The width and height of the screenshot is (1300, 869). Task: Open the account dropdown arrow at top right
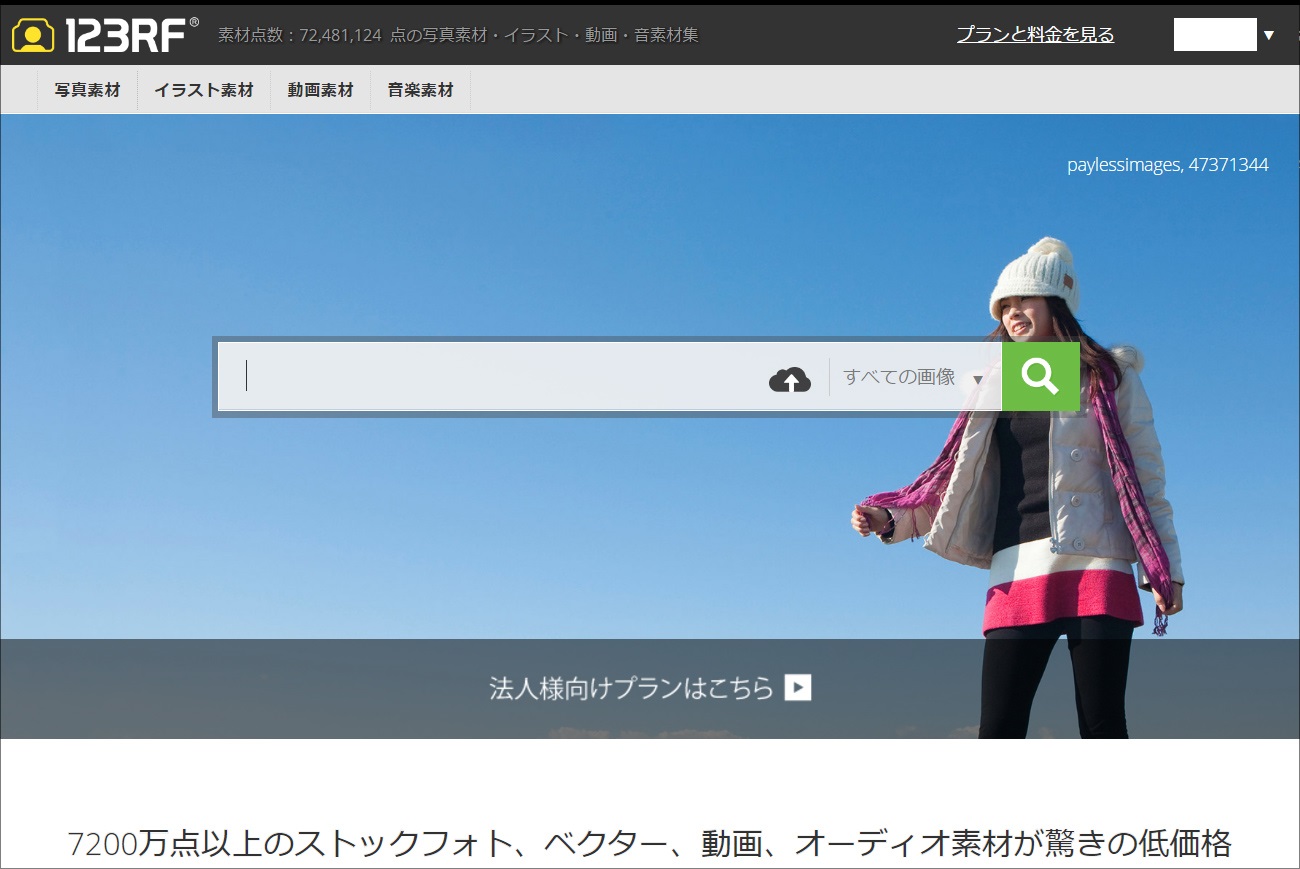pyautogui.click(x=1269, y=35)
